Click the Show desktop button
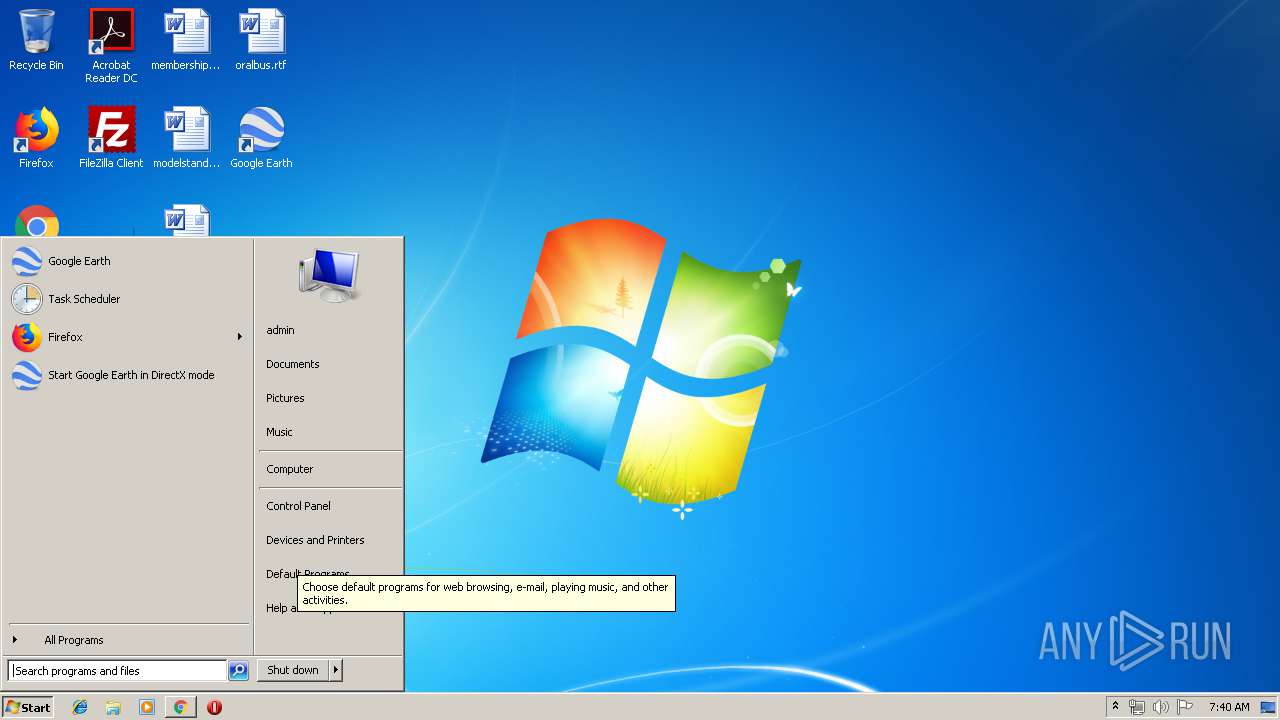 pyautogui.click(x=1269, y=707)
